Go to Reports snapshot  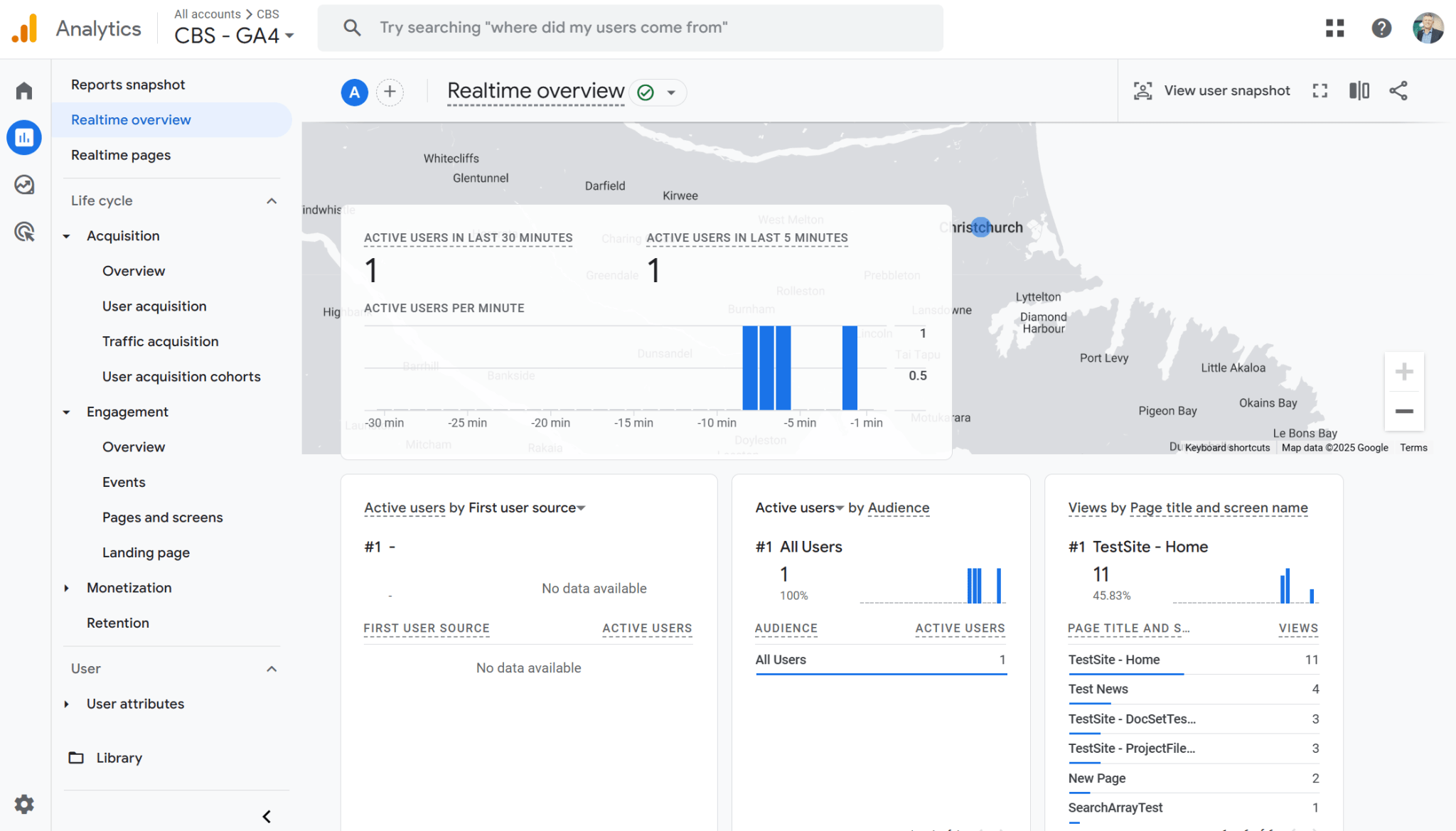point(128,84)
